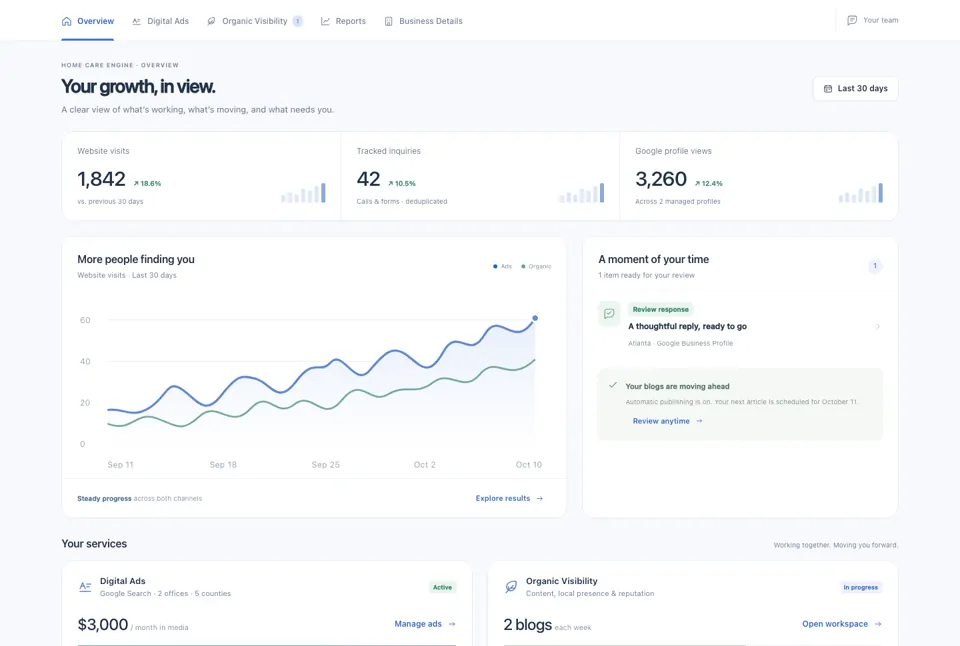This screenshot has height=646, width=960.
Task: Open the Business Details tab
Action: click(423, 21)
